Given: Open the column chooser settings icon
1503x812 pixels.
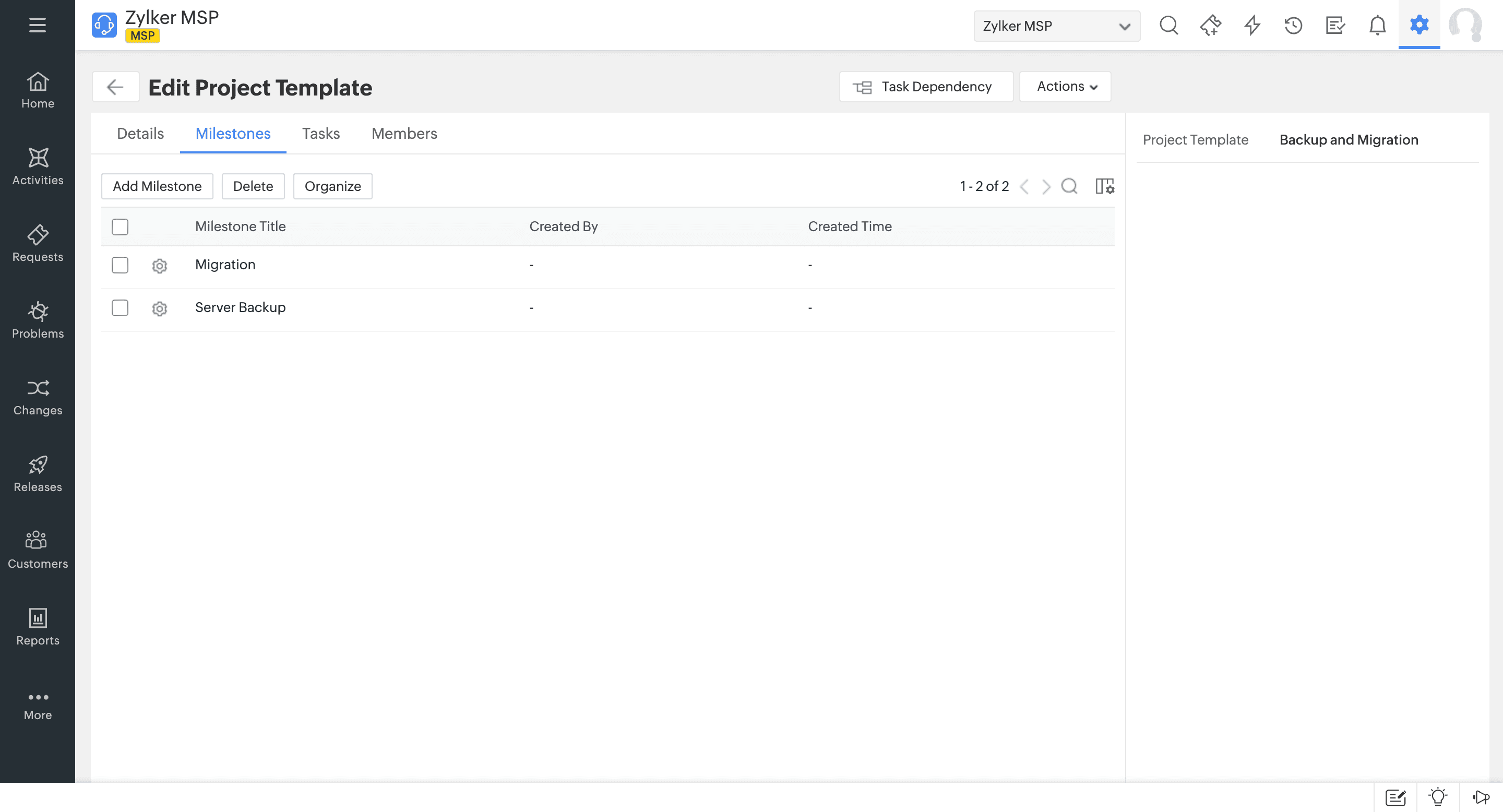Looking at the screenshot, I should point(1104,186).
